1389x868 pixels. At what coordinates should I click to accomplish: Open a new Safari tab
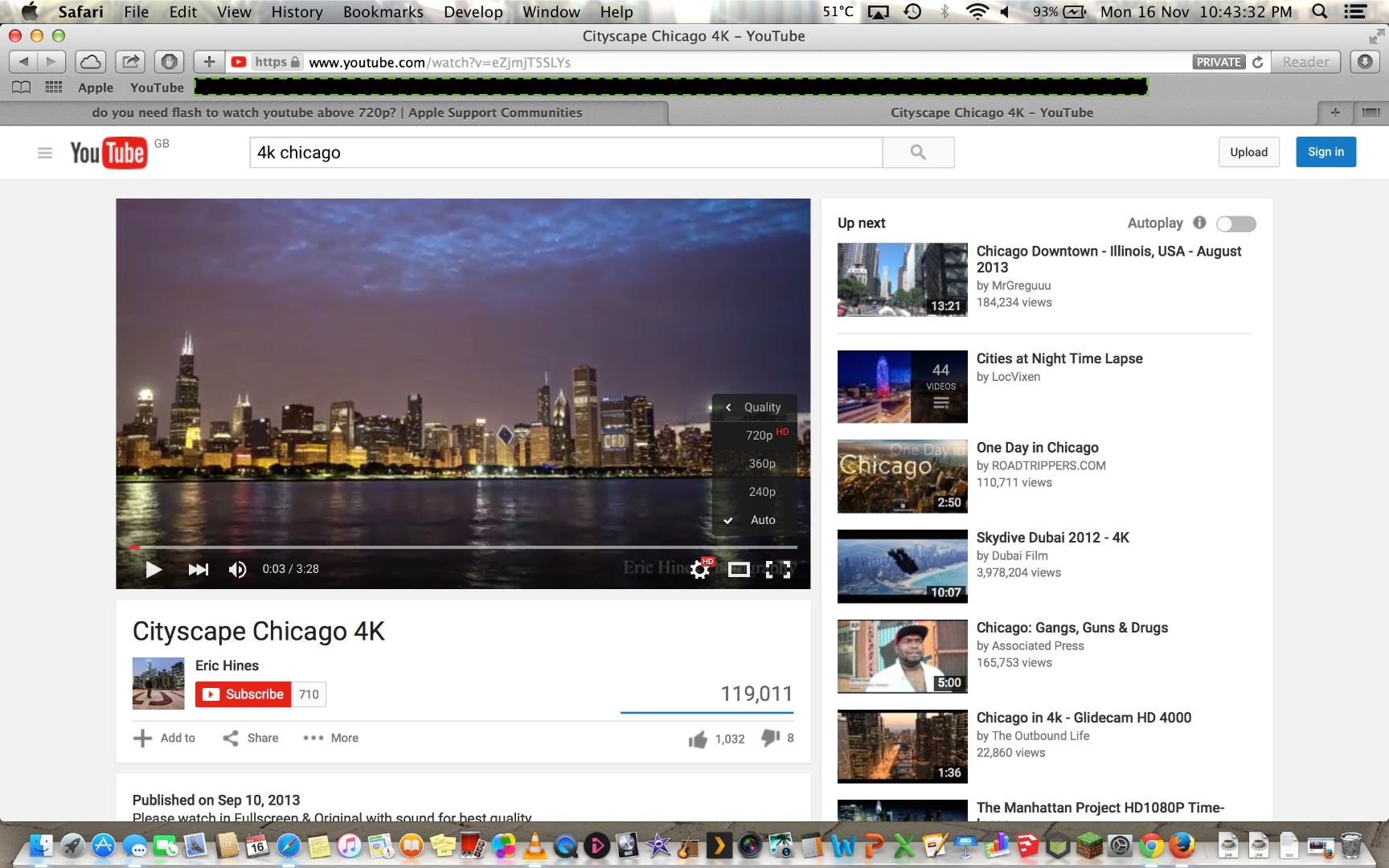point(1335,113)
